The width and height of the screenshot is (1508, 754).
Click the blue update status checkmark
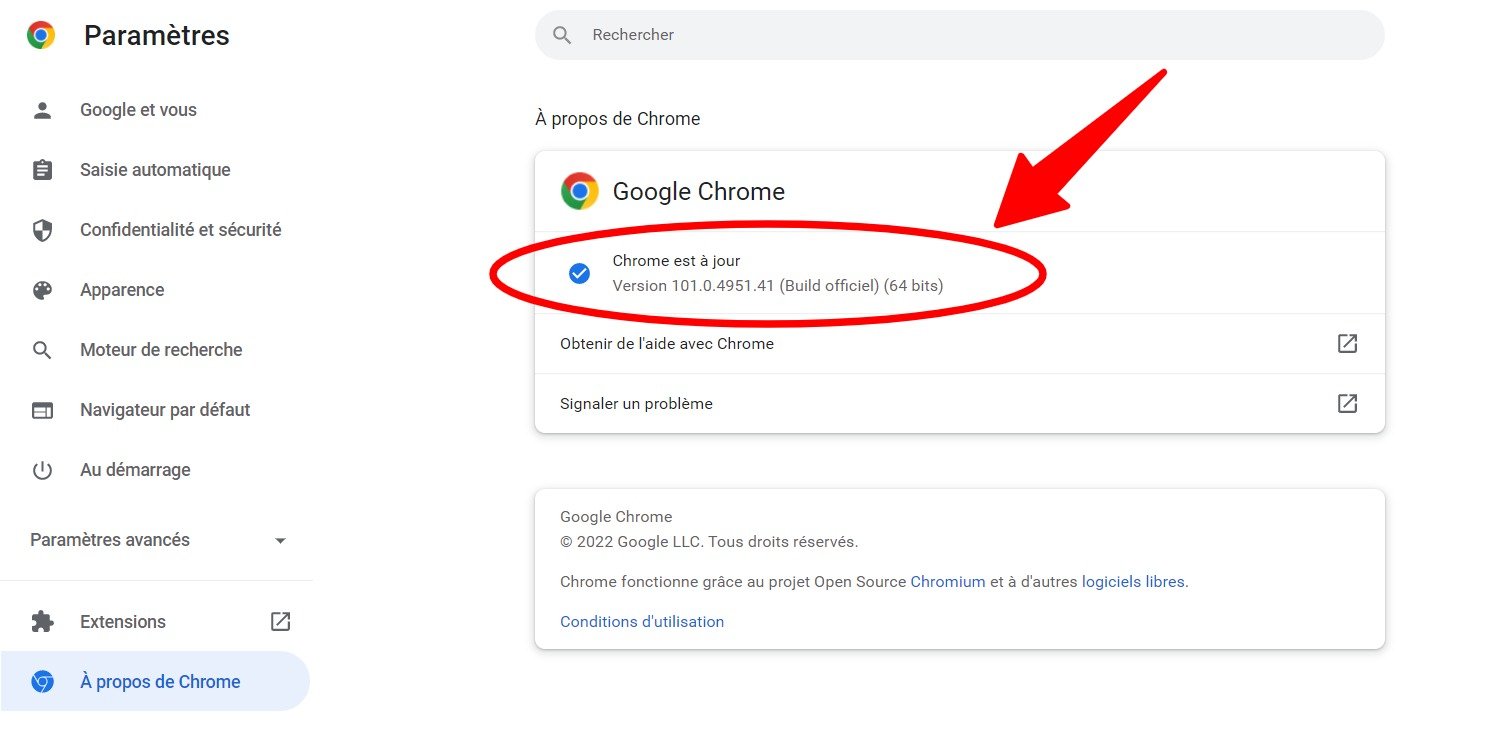point(579,273)
